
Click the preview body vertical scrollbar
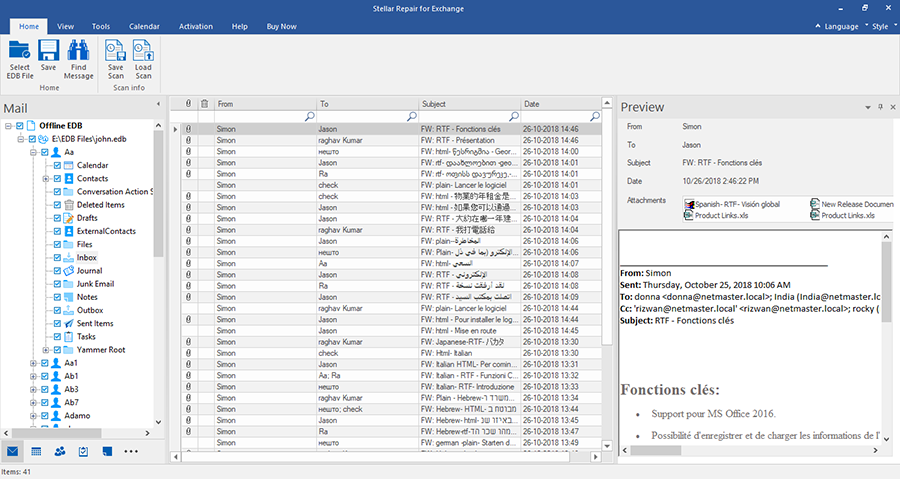click(886, 281)
